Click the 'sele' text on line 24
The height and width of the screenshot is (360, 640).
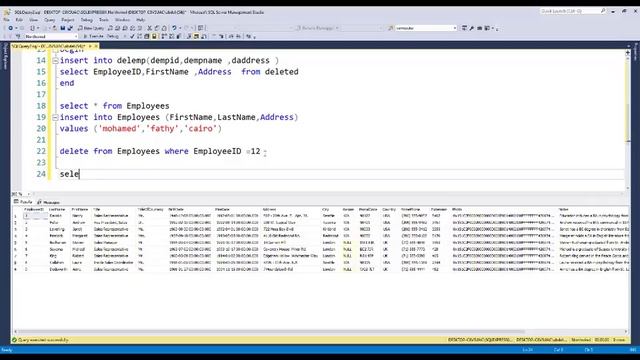pyautogui.click(x=69, y=174)
